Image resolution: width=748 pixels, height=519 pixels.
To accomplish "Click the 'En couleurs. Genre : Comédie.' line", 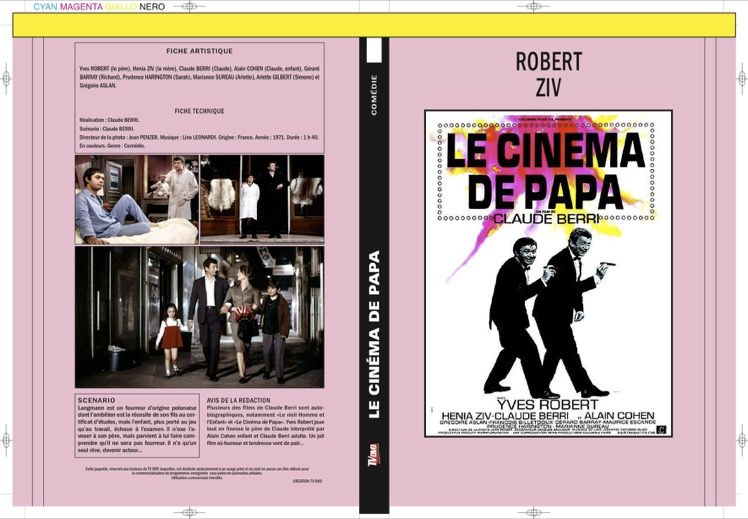I will tap(112, 145).
